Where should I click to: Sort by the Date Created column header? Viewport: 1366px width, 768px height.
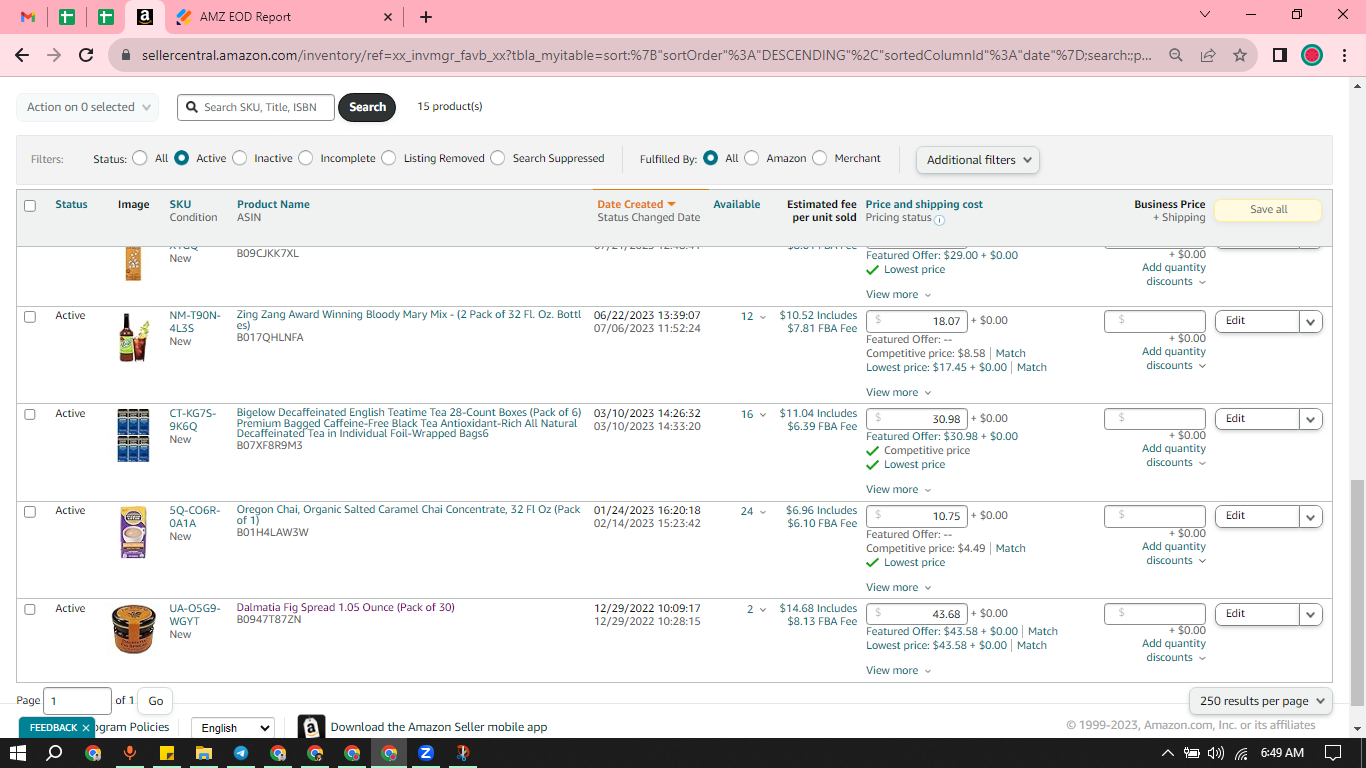click(x=637, y=204)
